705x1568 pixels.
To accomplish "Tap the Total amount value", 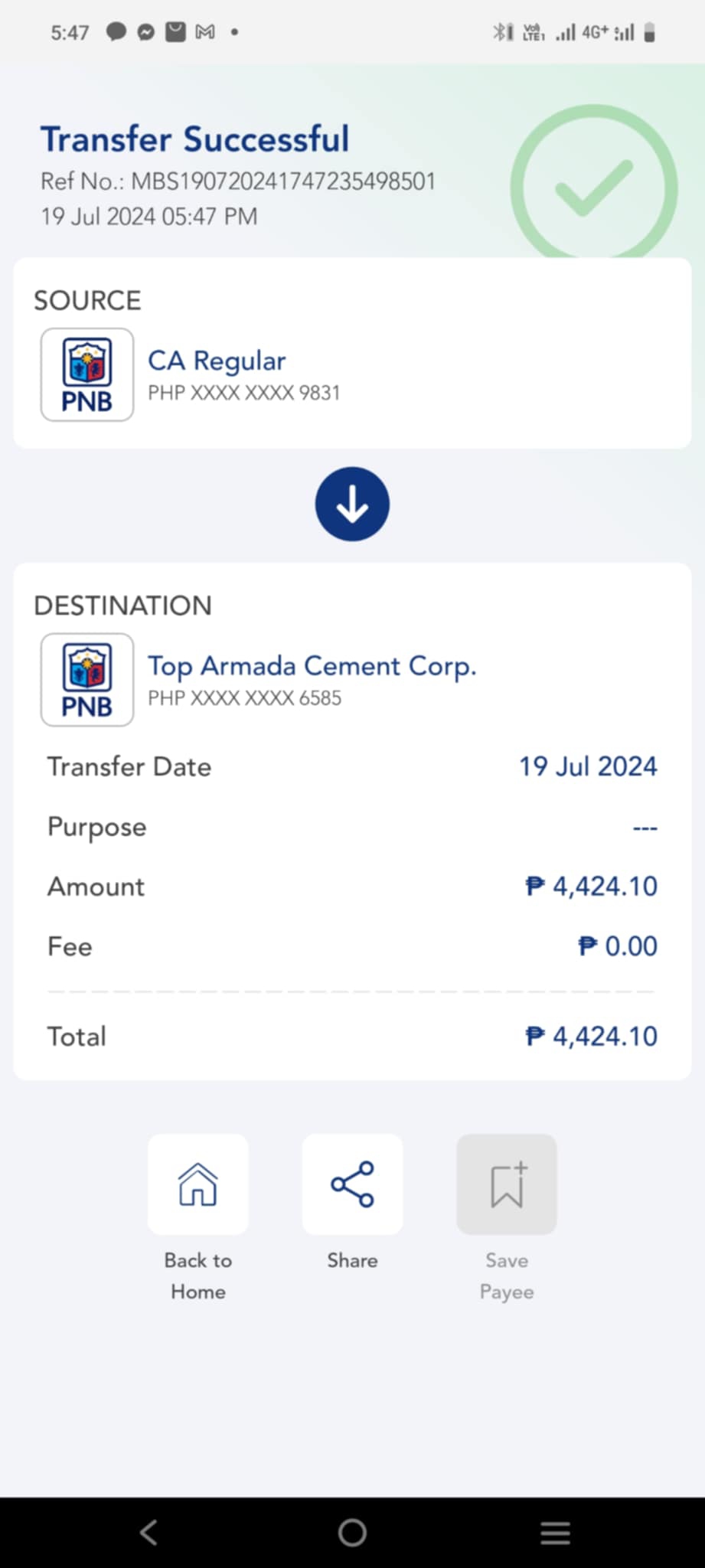I will pyautogui.click(x=591, y=1037).
